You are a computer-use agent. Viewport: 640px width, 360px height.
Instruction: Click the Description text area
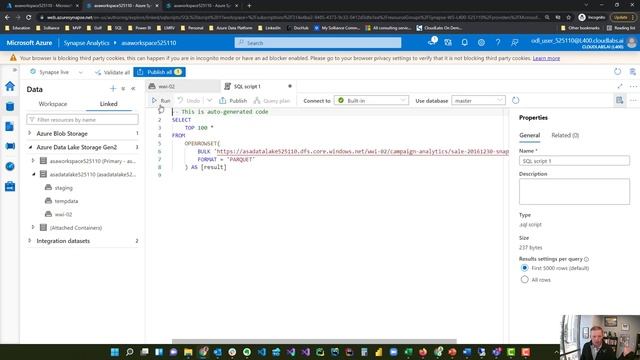(574, 191)
